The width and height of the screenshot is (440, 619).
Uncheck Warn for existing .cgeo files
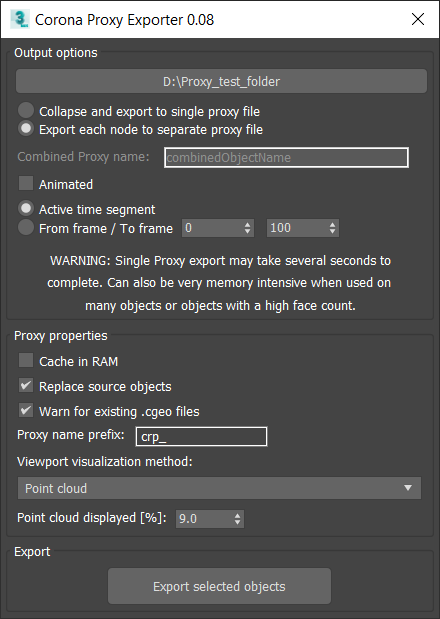(26, 411)
